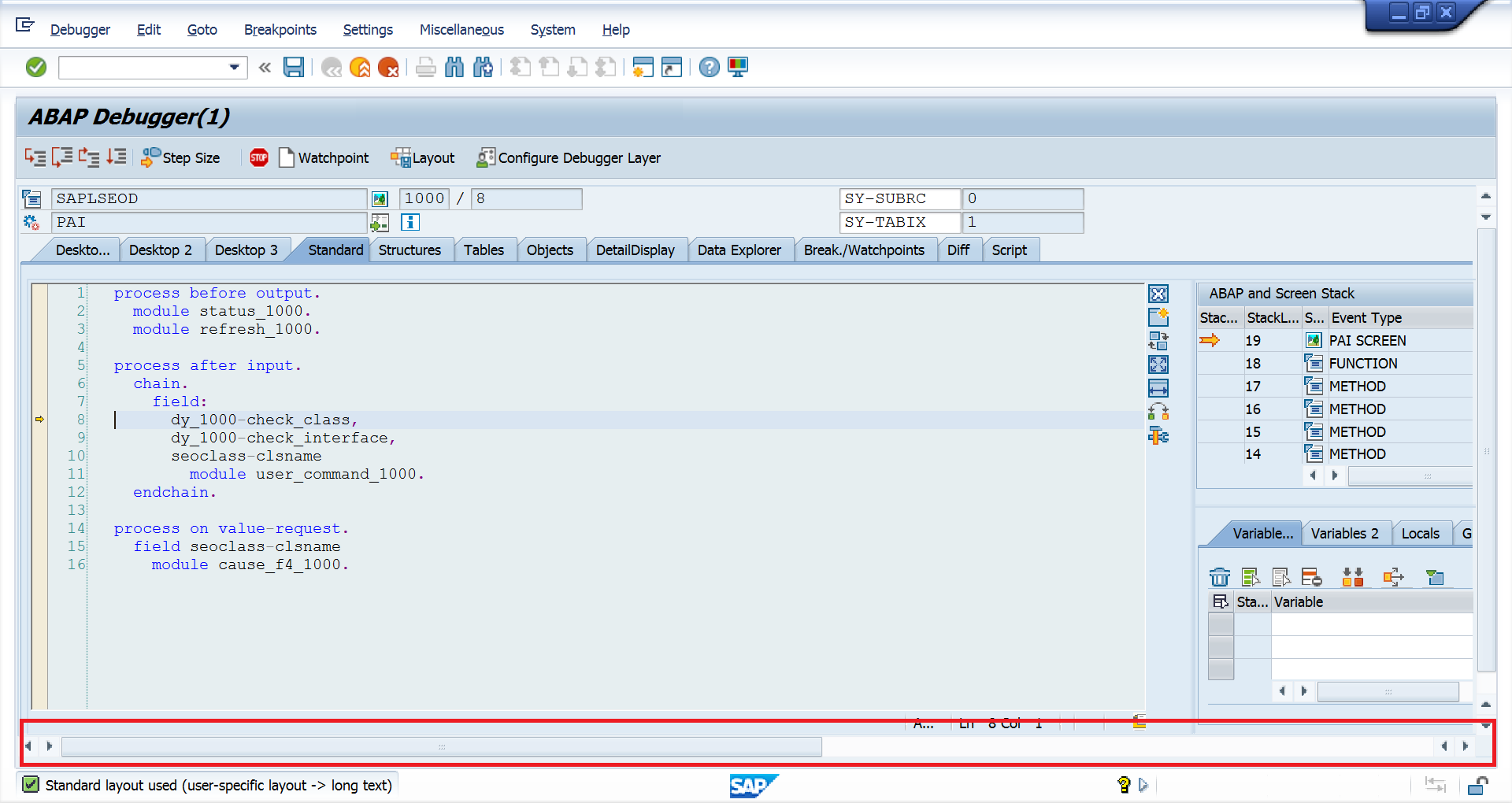Click the orange Exit icon
The image size is (1512, 803).
(x=360, y=68)
